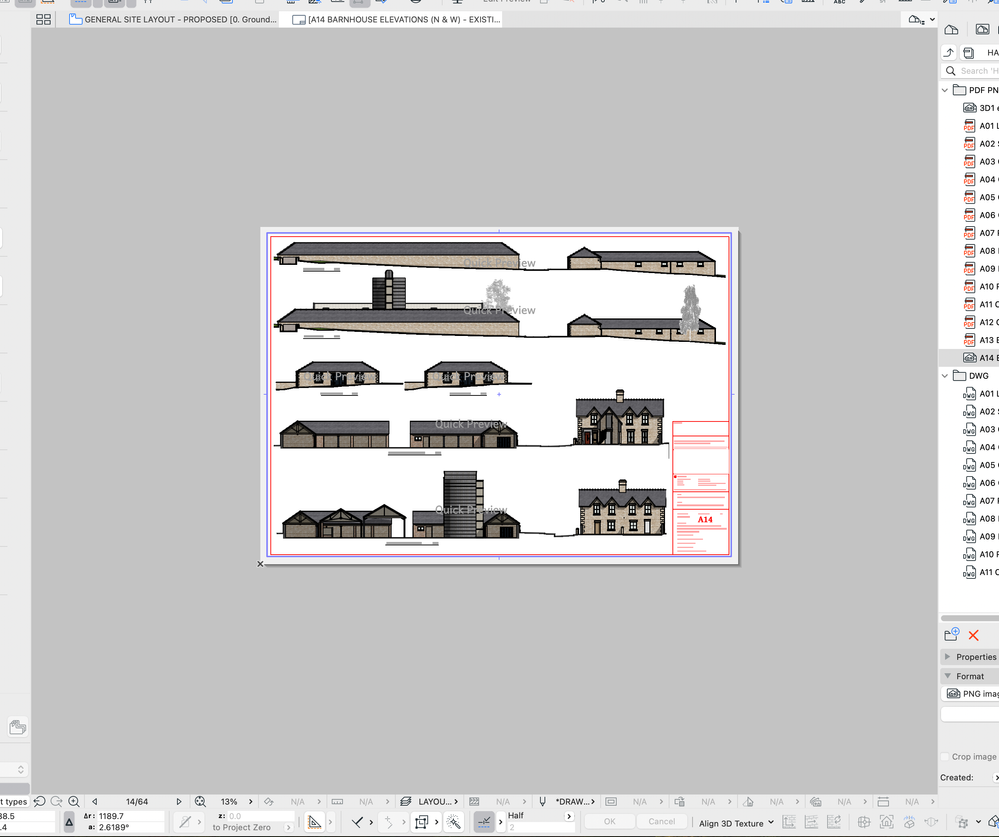This screenshot has width=999, height=837.
Task: Open the Project Chooser icon in navigator
Action: pos(951,29)
